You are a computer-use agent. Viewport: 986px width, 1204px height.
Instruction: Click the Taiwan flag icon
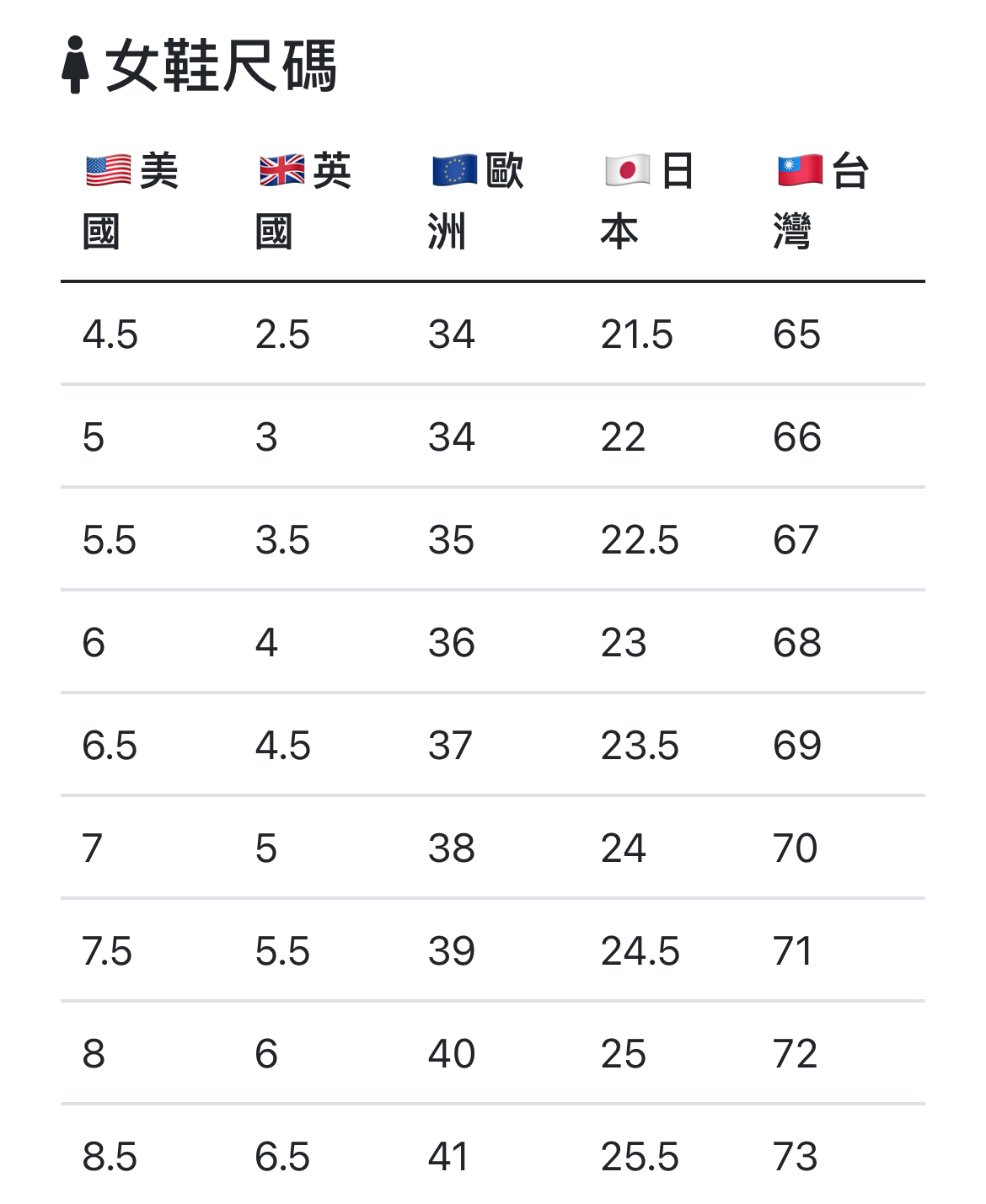coord(800,171)
